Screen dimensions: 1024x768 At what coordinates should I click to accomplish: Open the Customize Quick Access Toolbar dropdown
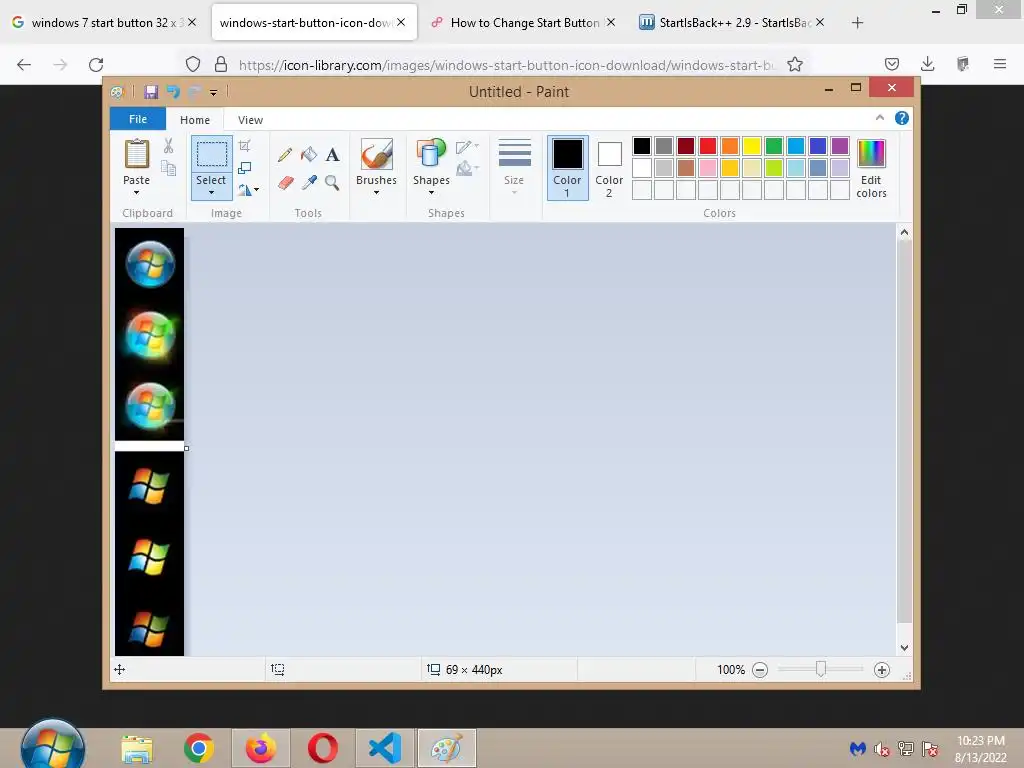point(214,93)
